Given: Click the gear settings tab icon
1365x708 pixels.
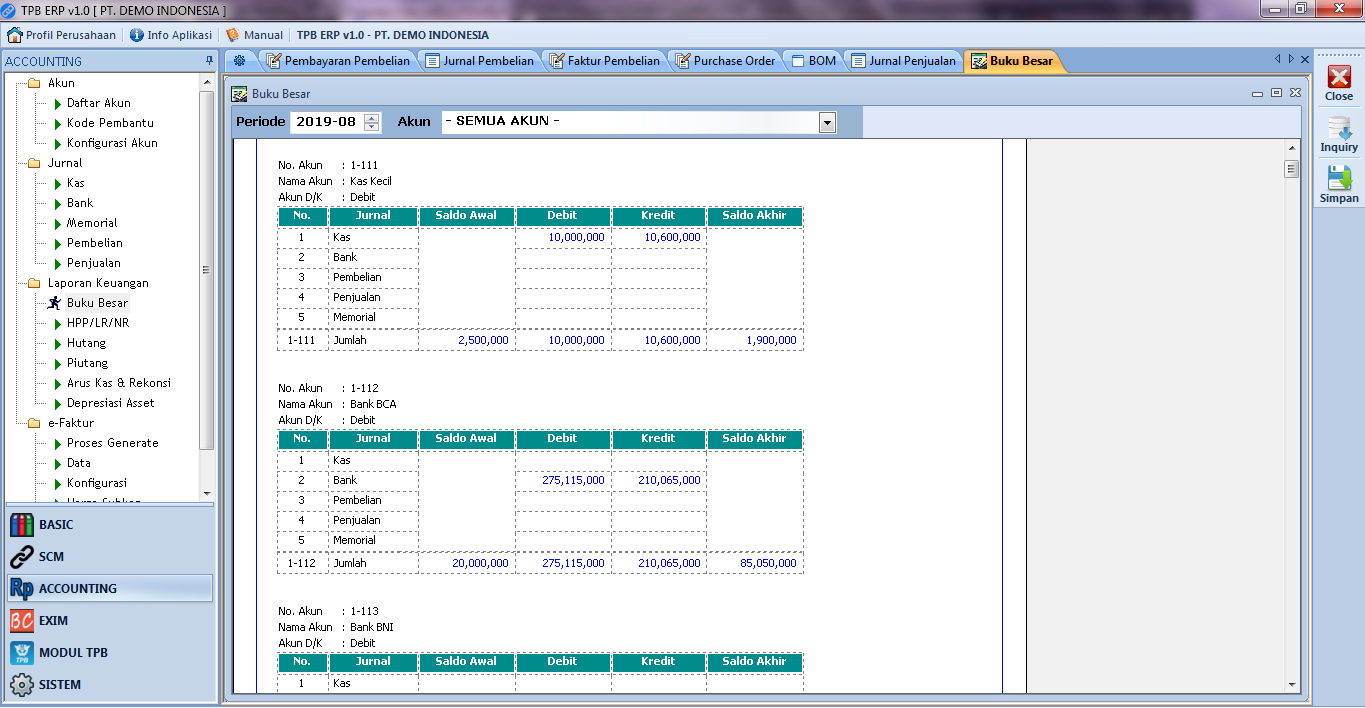Looking at the screenshot, I should click(240, 61).
